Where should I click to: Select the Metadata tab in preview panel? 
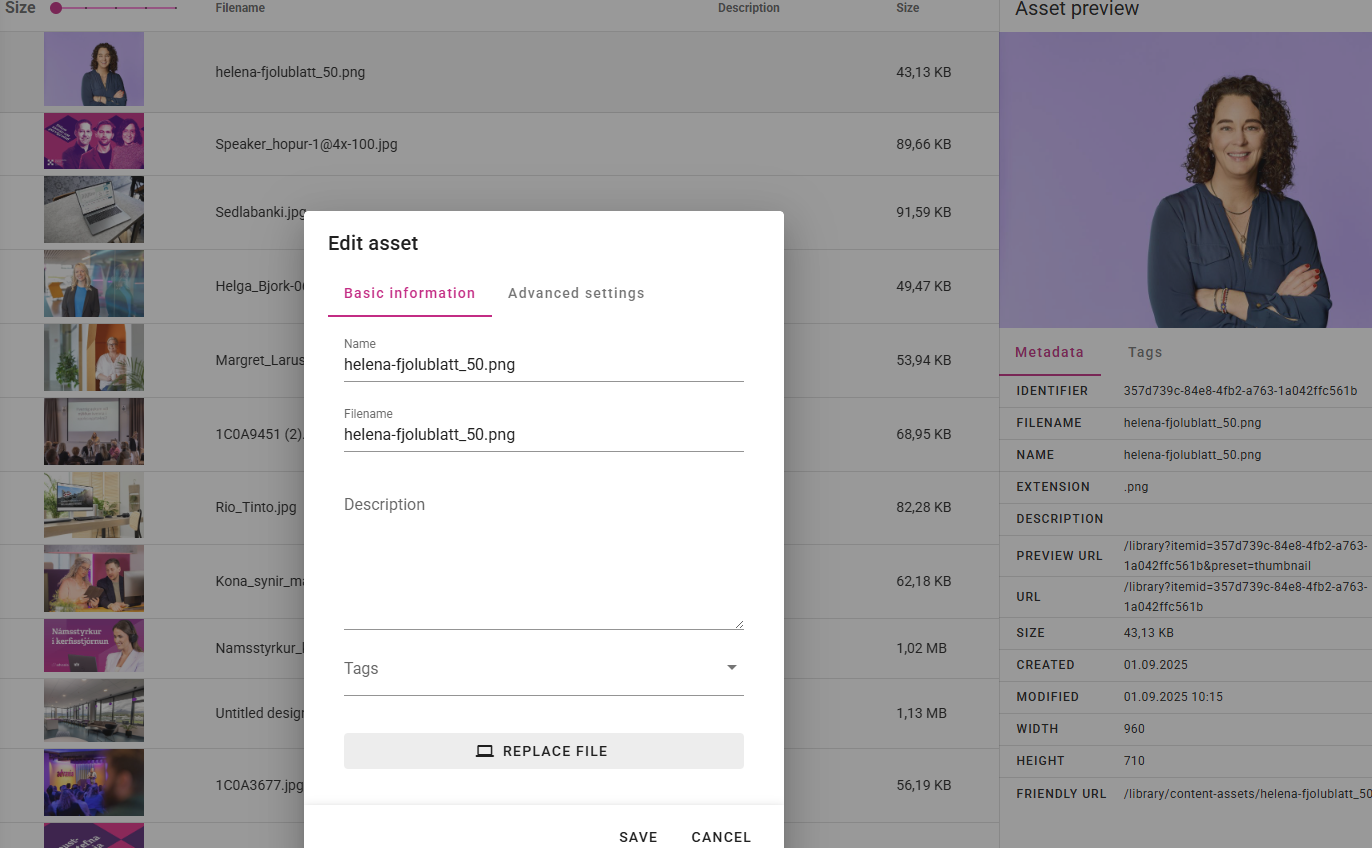[x=1049, y=352]
